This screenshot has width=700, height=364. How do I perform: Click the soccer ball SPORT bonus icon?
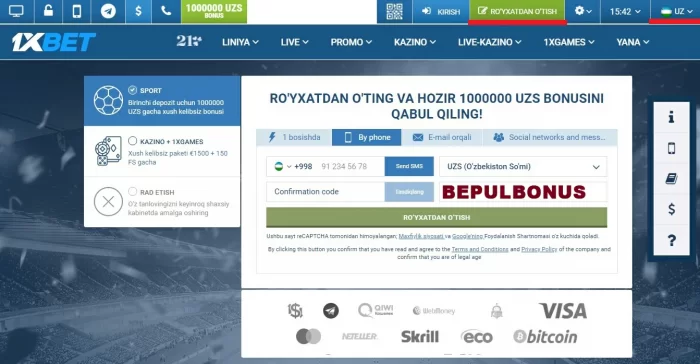[108, 100]
